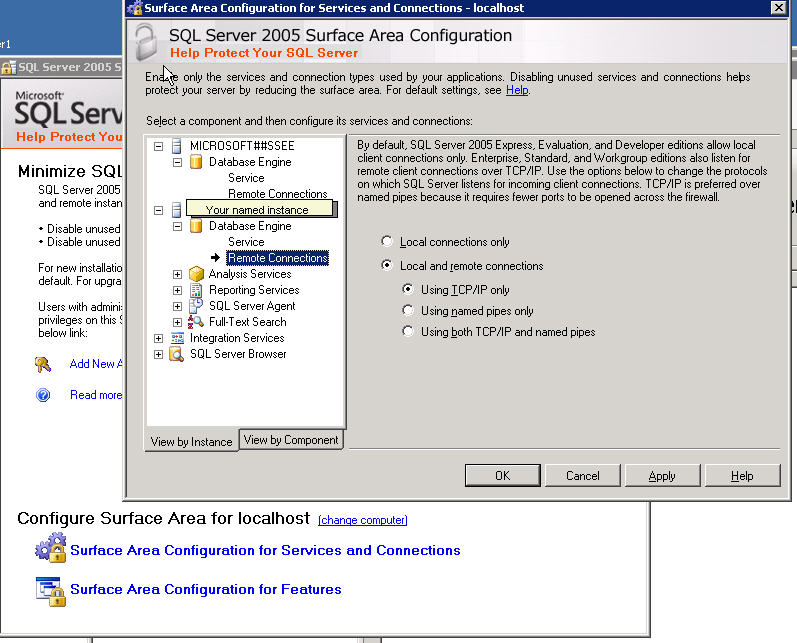
Task: Click the Services and Connections gear-lock icon
Action: click(x=51, y=548)
